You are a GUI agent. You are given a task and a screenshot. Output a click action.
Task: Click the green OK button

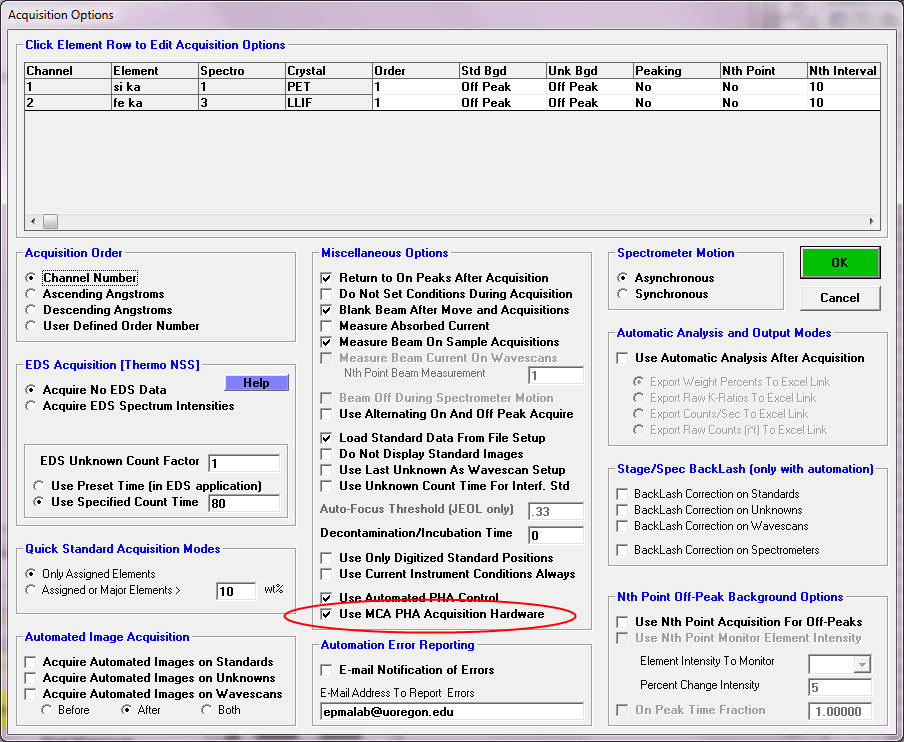coord(839,263)
